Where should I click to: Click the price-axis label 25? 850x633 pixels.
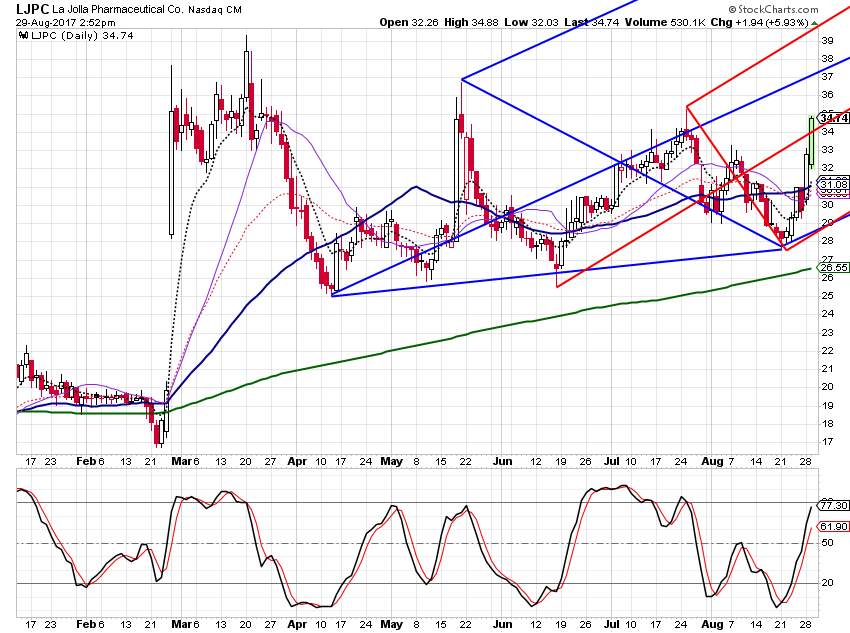click(827, 296)
